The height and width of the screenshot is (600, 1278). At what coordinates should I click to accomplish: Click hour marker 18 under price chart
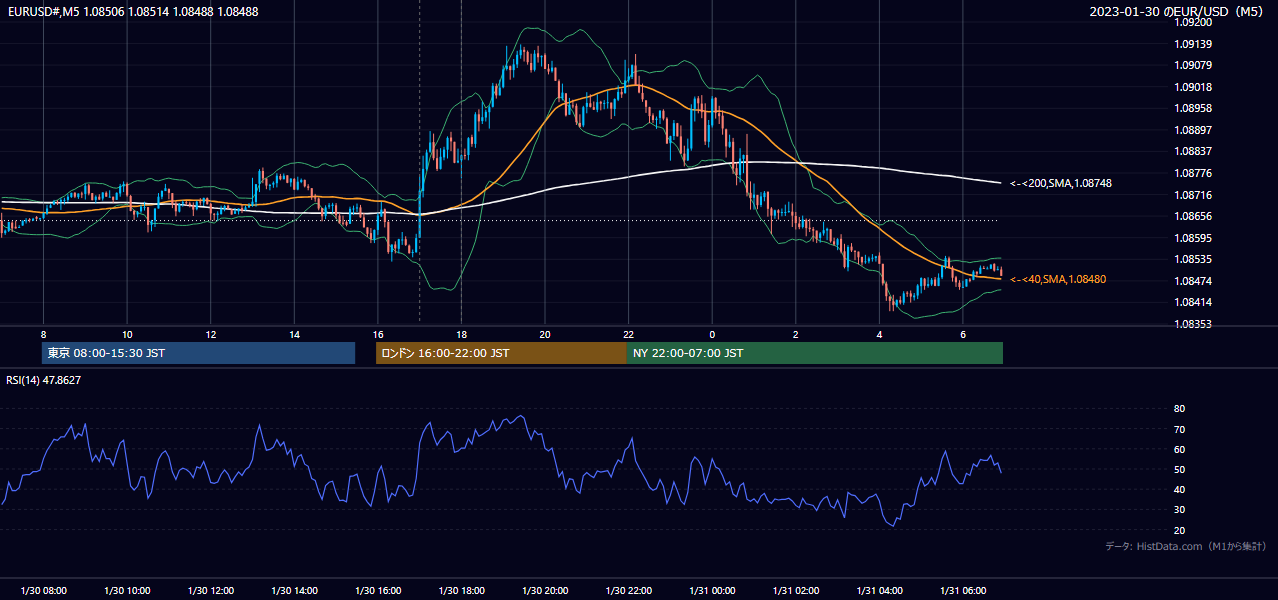[x=461, y=334]
